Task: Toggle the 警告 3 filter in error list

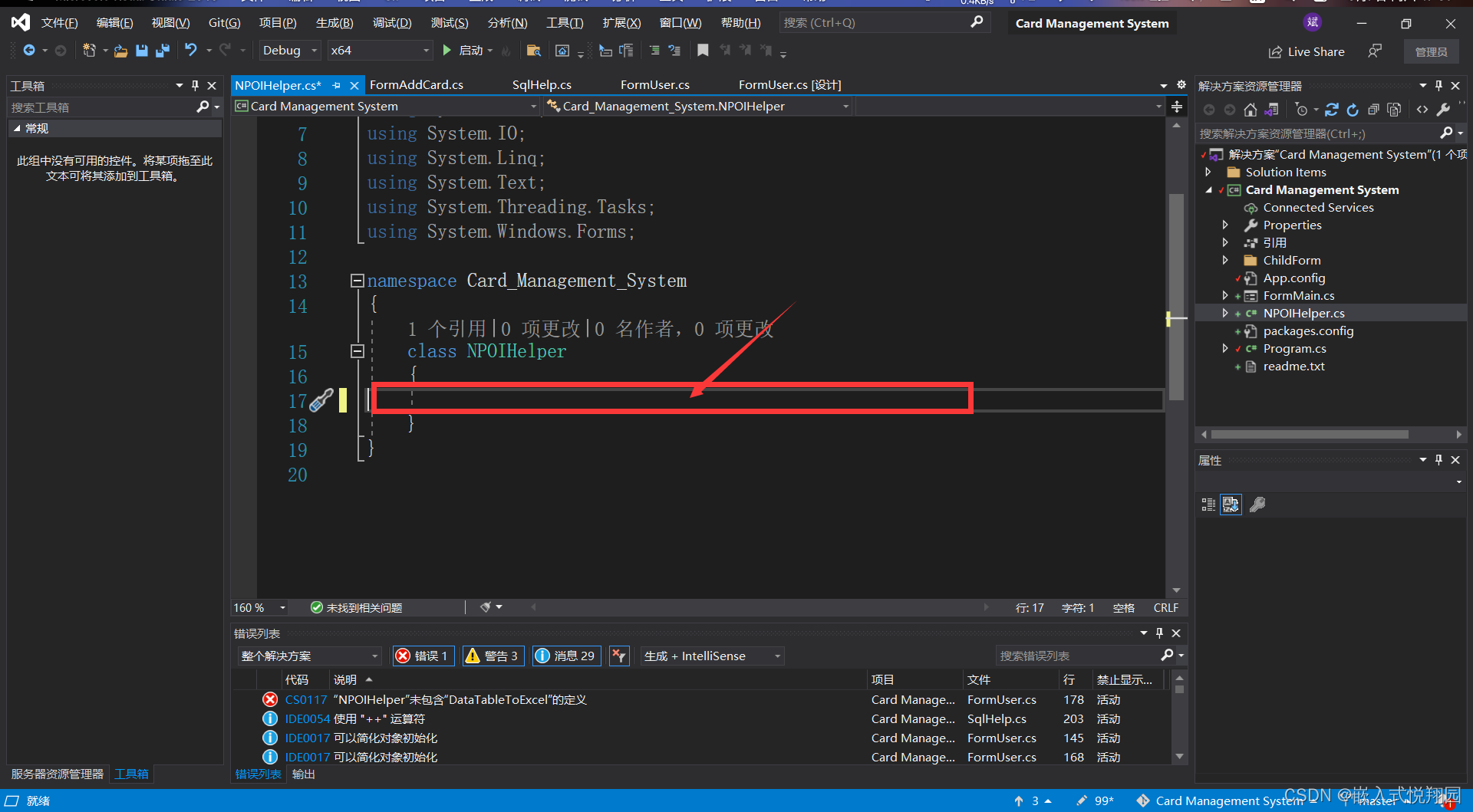Action: (493, 656)
